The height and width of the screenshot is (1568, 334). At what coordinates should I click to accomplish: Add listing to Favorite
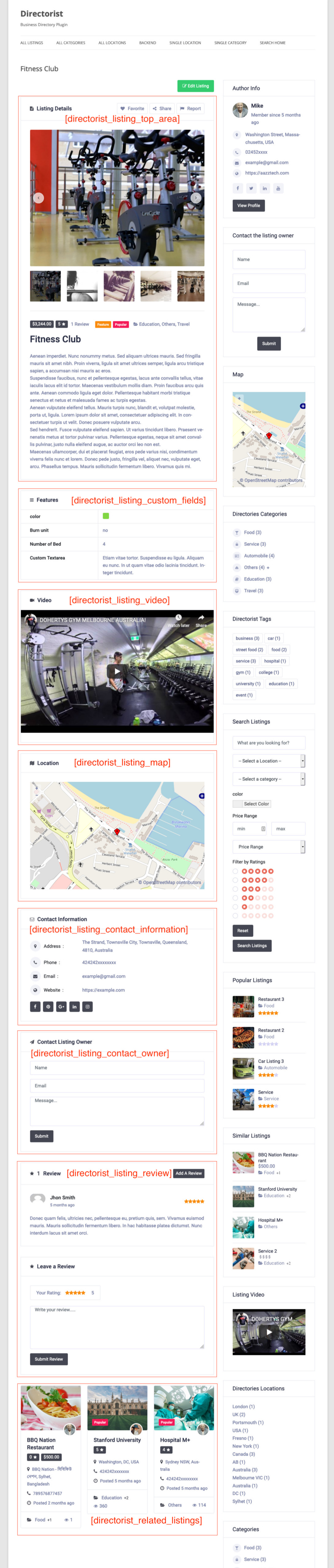(x=132, y=109)
